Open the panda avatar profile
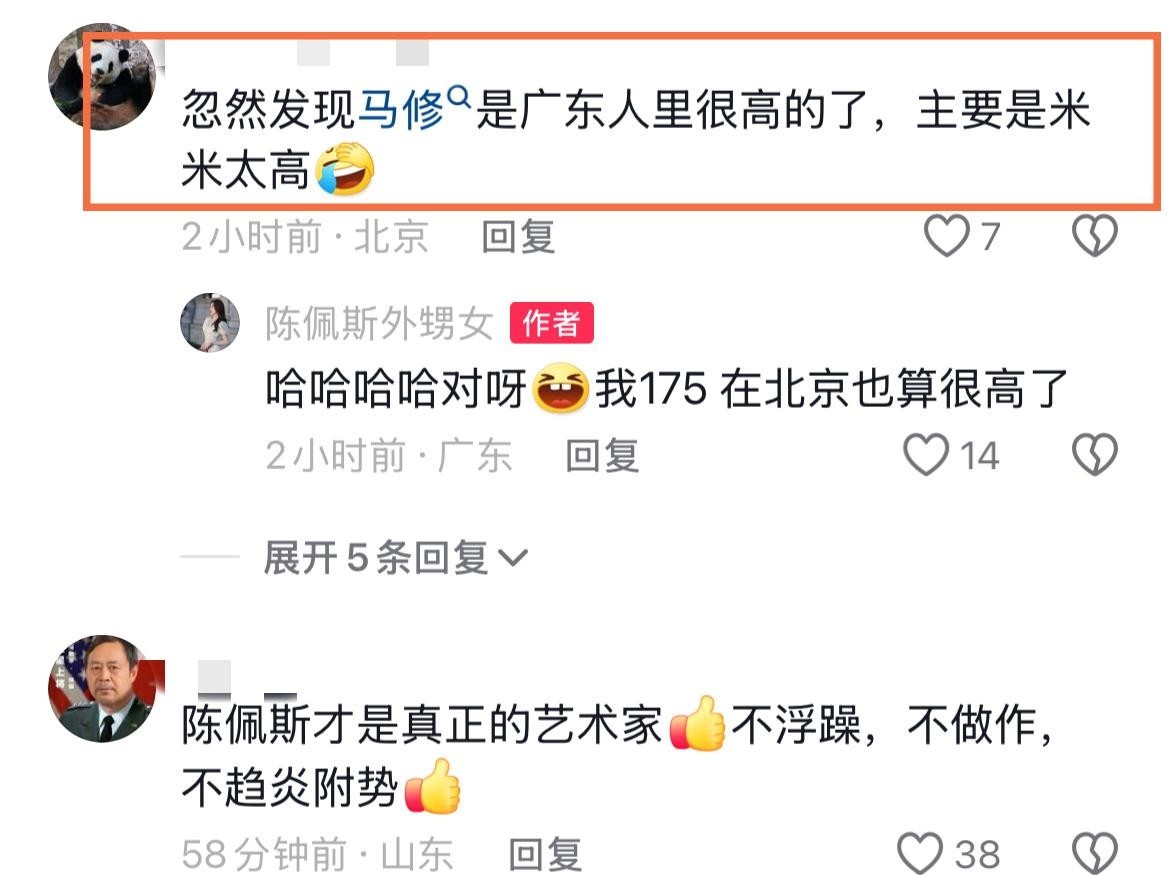 tap(102, 77)
